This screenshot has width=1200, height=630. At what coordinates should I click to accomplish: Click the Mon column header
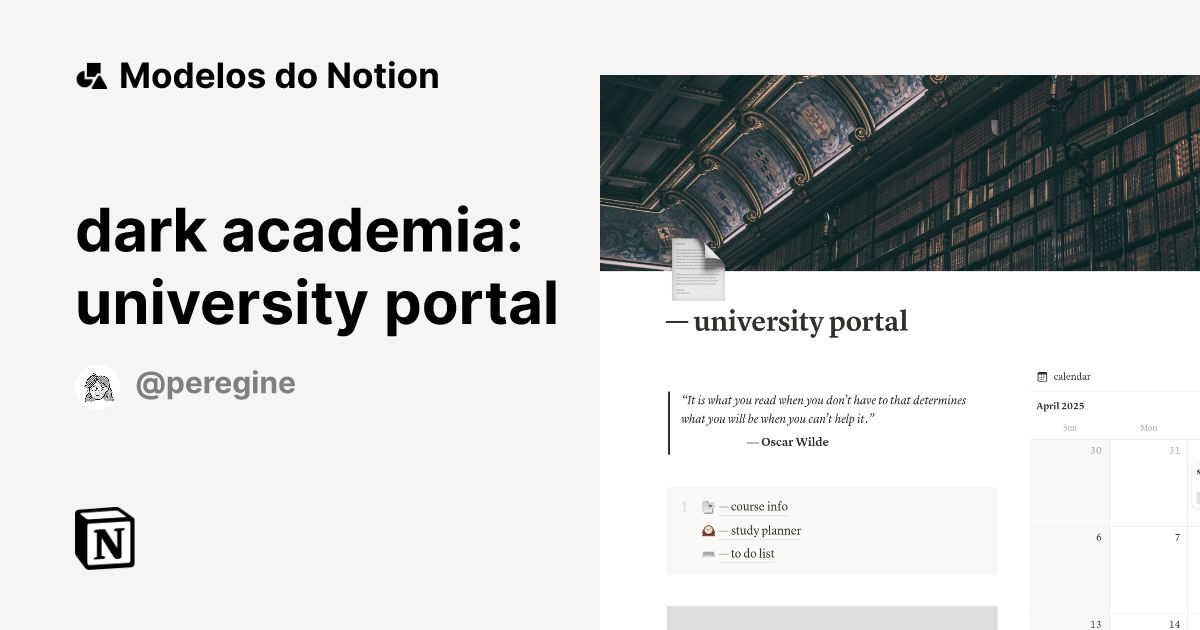[1148, 427]
